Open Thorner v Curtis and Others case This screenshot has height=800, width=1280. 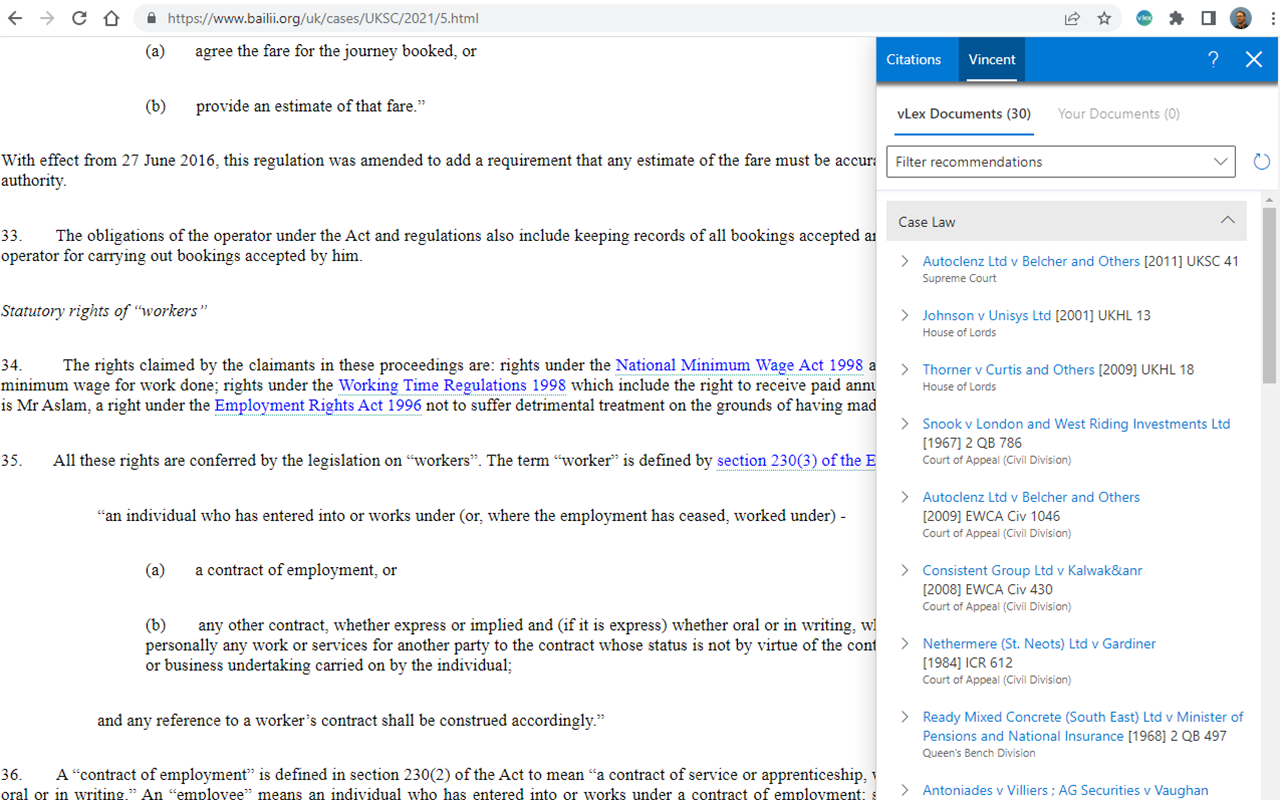(1008, 369)
